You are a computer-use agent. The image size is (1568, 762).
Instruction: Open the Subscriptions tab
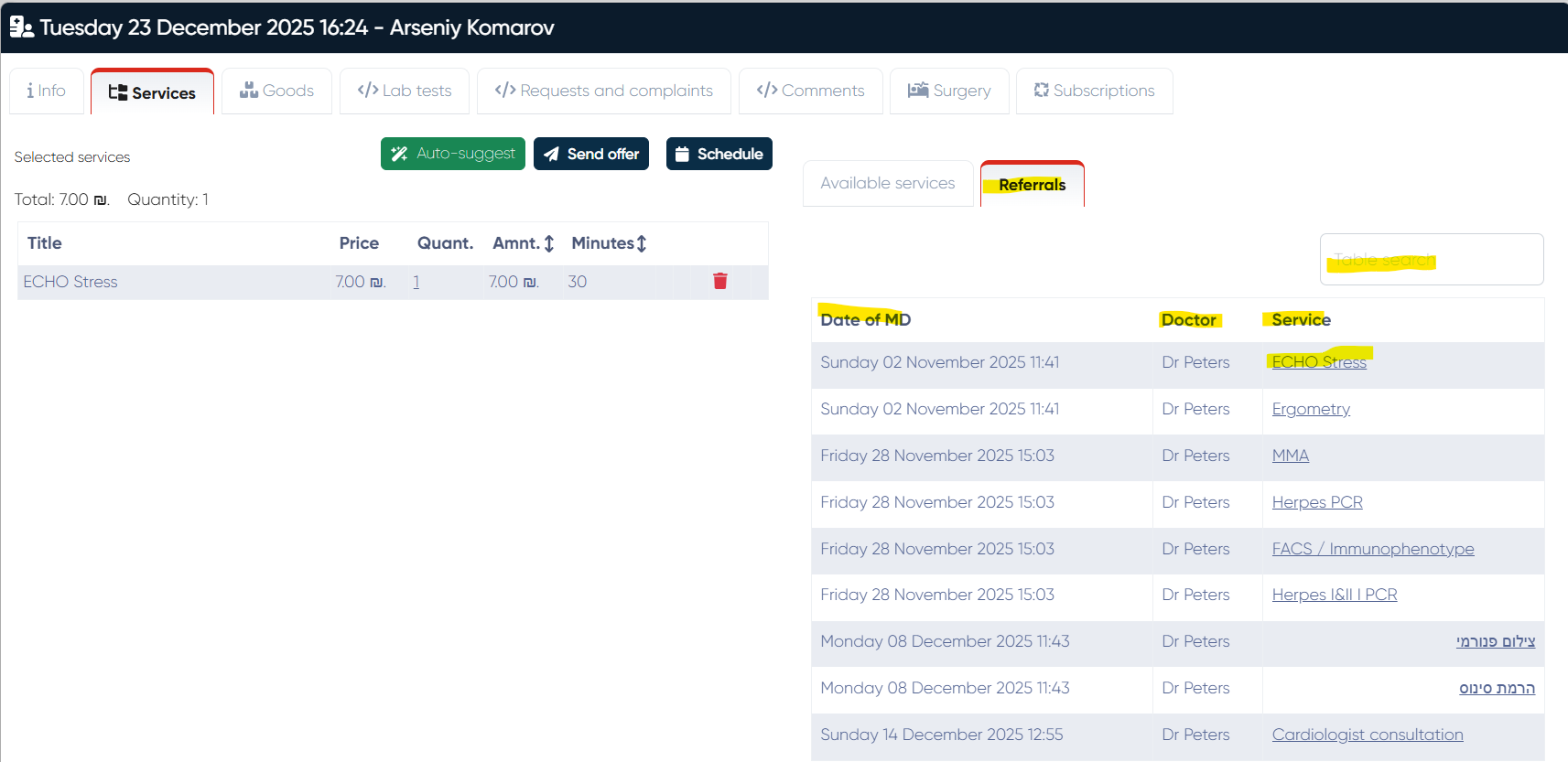click(x=1094, y=91)
